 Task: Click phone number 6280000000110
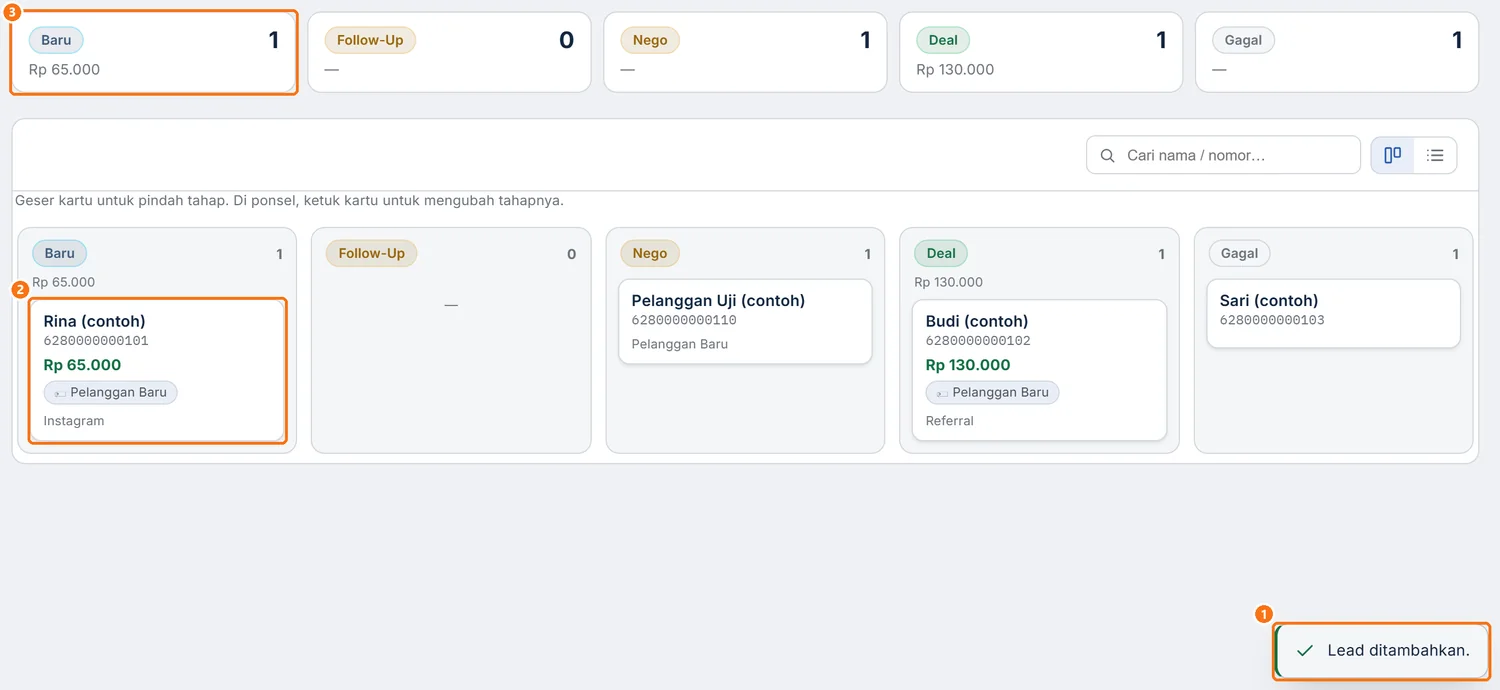coord(684,320)
